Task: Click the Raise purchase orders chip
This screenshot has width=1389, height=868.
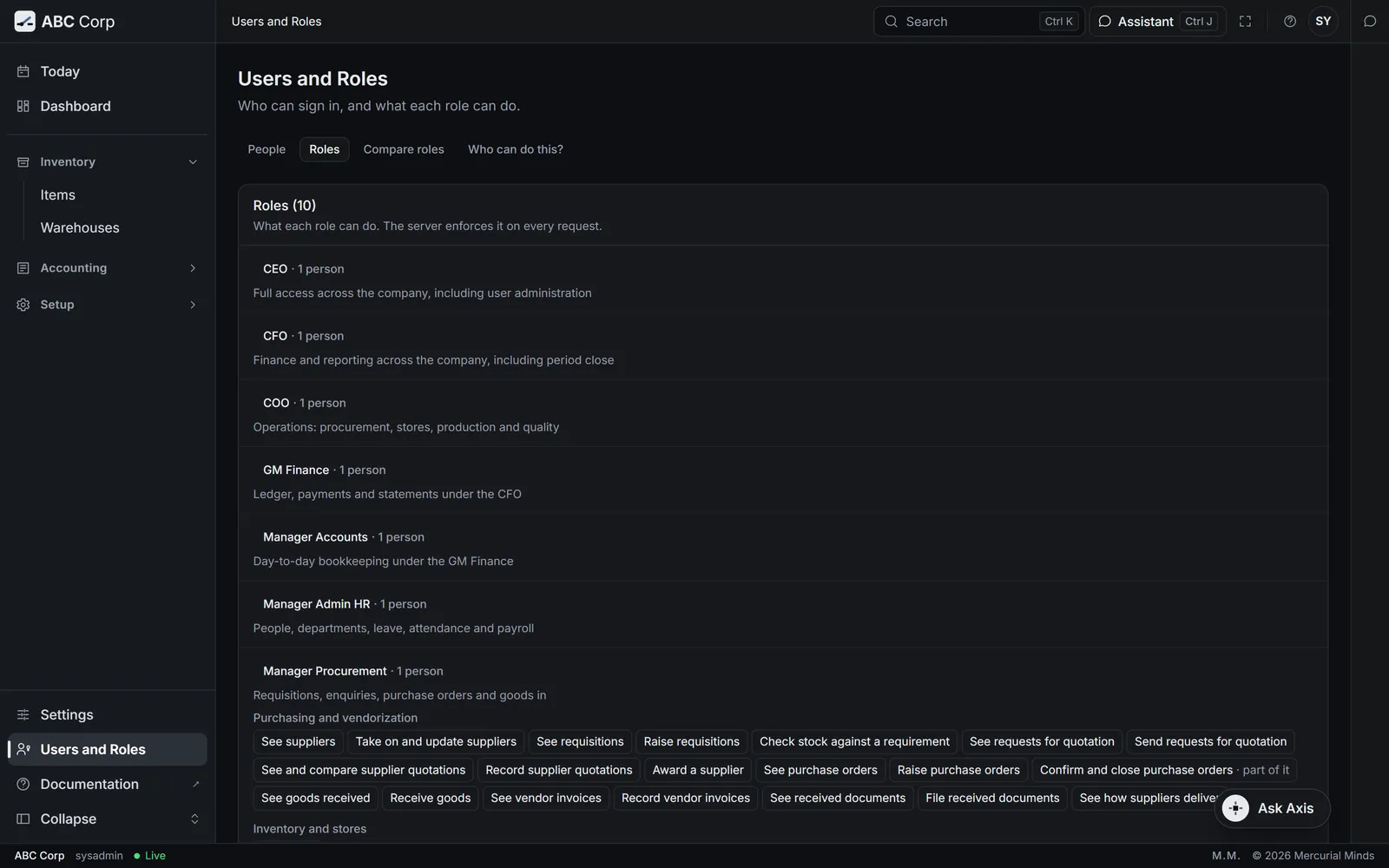Action: pos(958,770)
